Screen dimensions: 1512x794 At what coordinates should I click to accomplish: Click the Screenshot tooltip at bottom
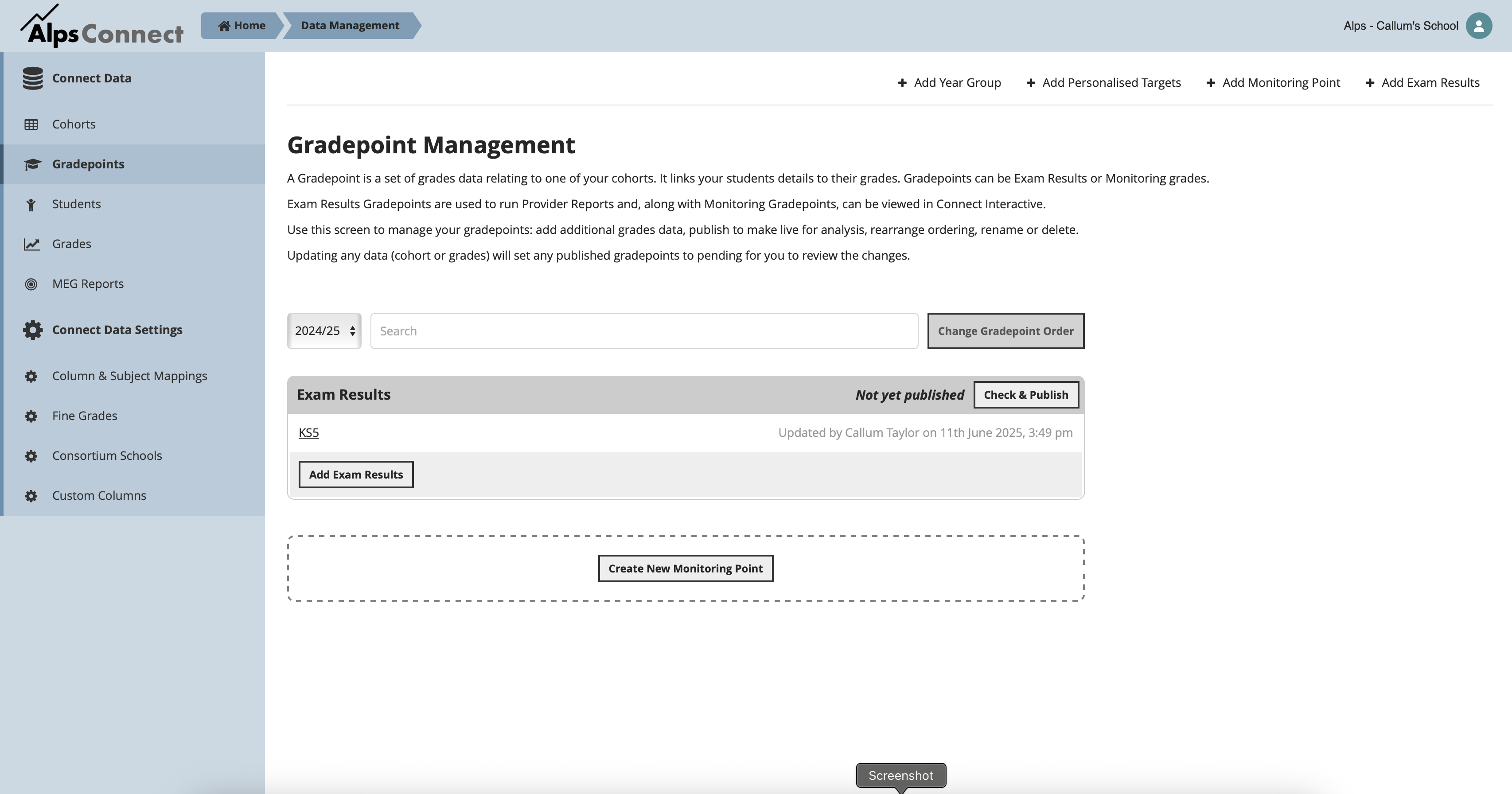point(901,776)
